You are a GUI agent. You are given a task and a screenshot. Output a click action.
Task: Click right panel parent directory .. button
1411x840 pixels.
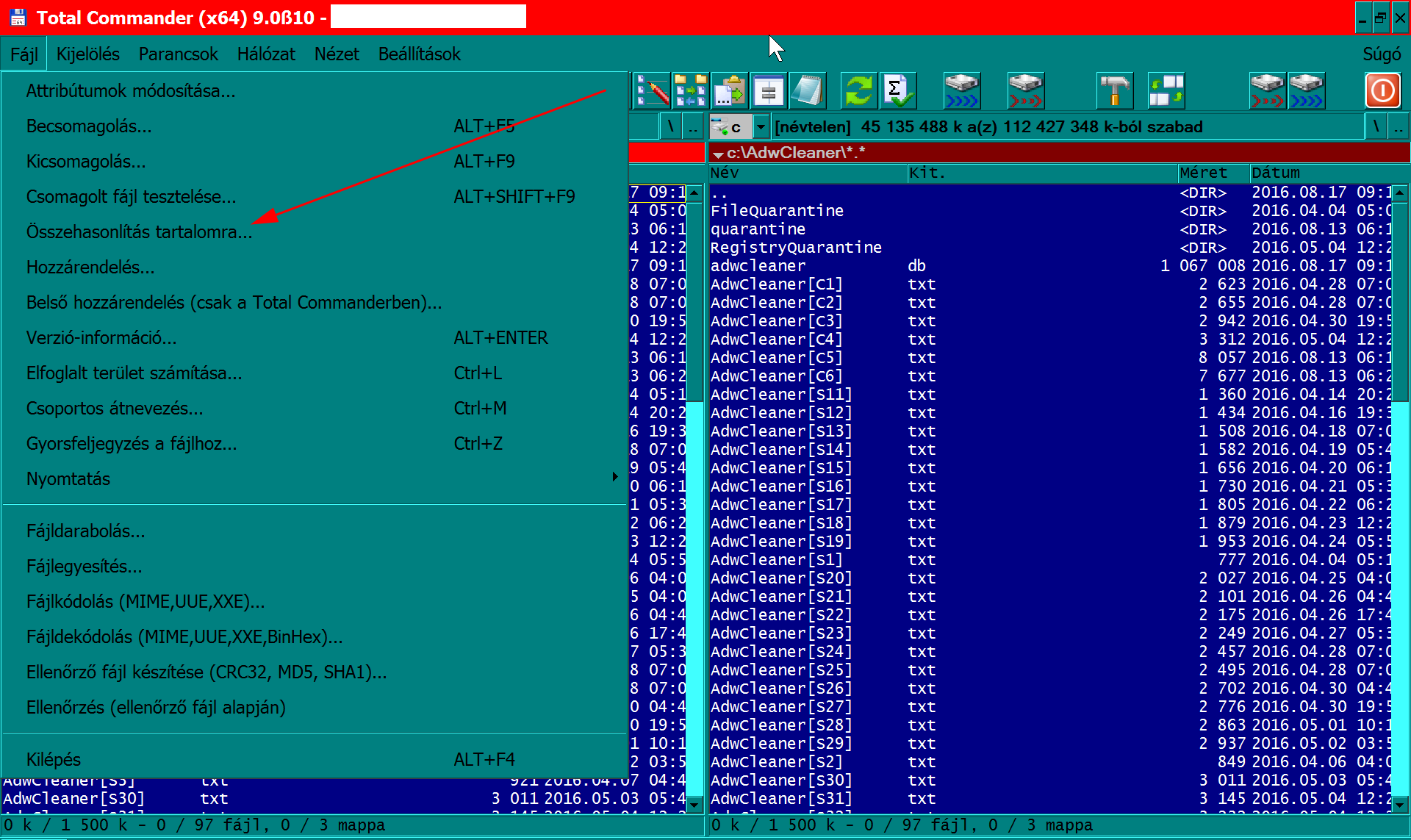click(1399, 126)
